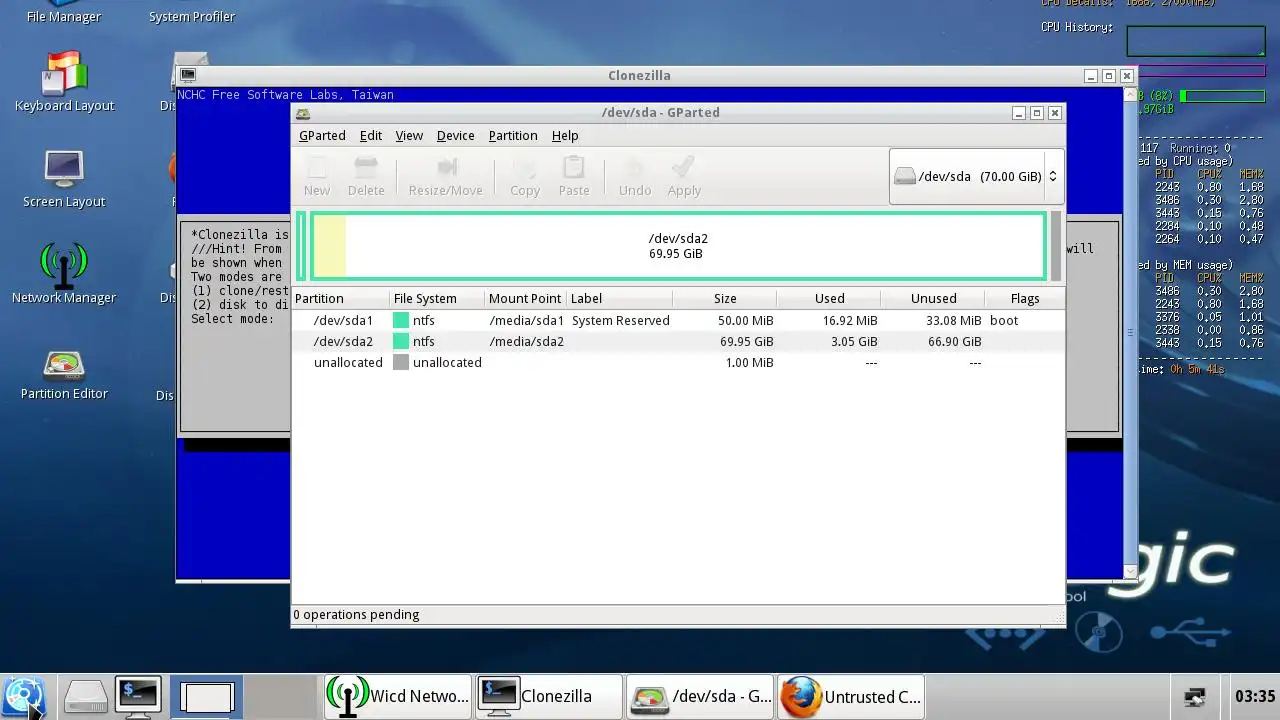This screenshot has width=1280, height=720.
Task: Open the Edit menu in GParted
Action: (x=371, y=135)
